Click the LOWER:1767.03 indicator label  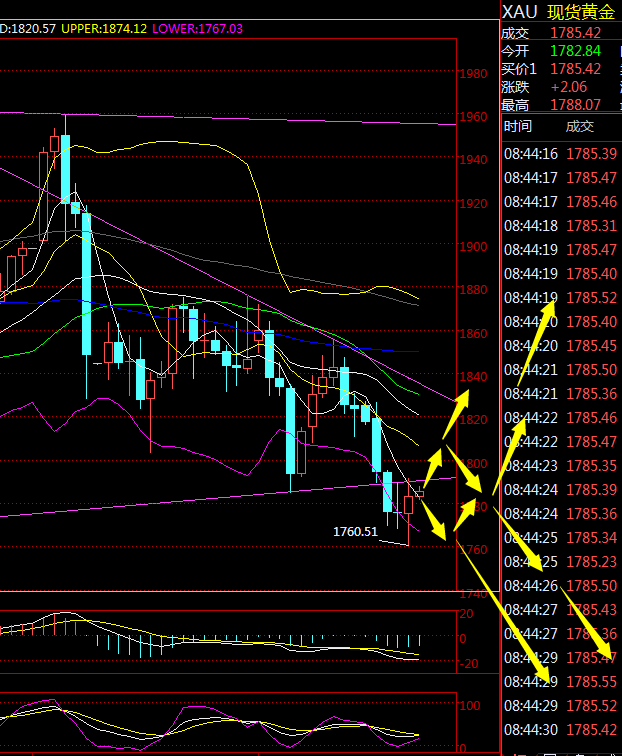click(198, 29)
